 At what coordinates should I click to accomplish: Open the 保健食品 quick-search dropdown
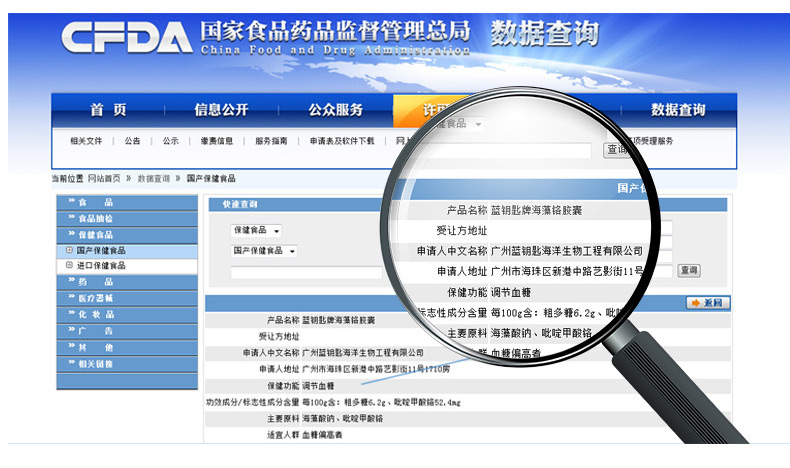256,231
